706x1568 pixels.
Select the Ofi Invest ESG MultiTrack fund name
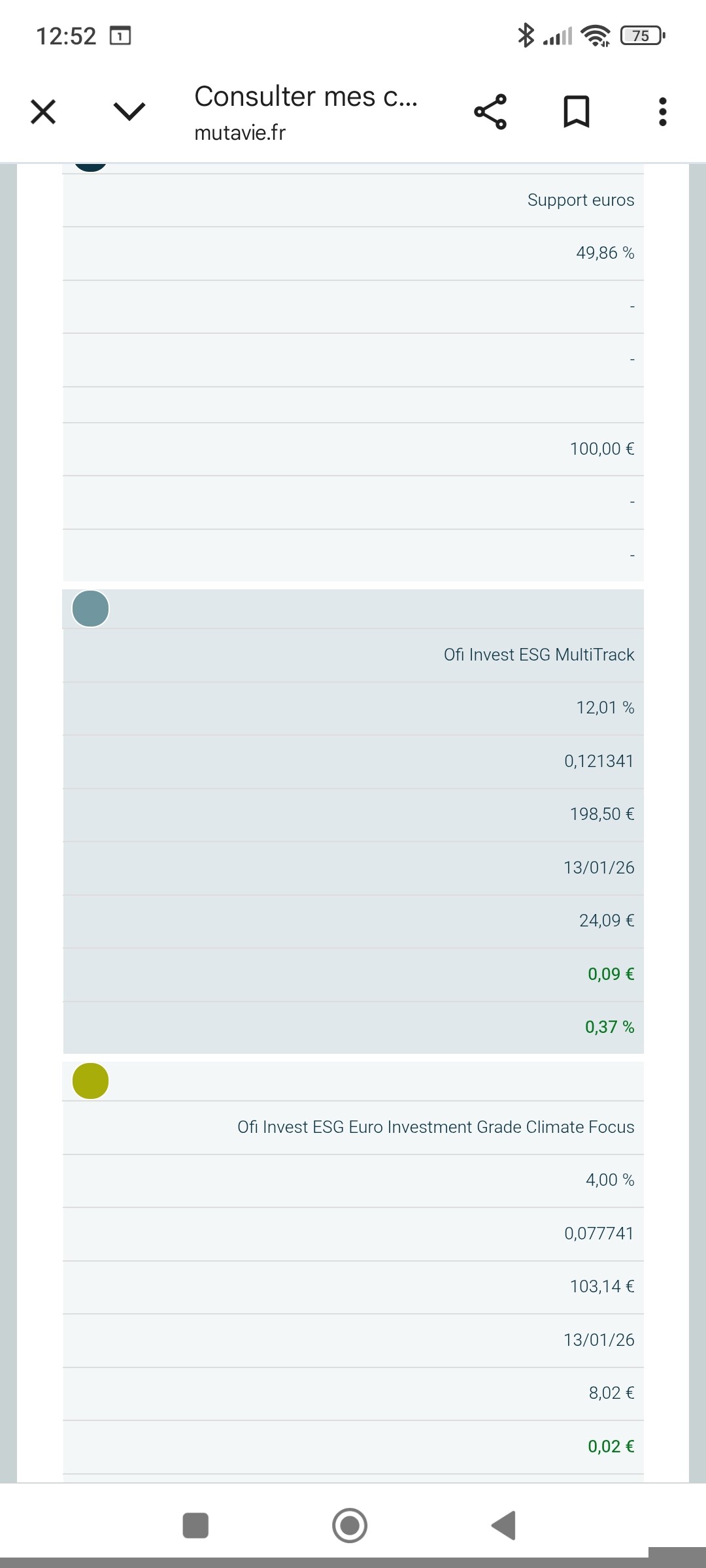[539, 655]
